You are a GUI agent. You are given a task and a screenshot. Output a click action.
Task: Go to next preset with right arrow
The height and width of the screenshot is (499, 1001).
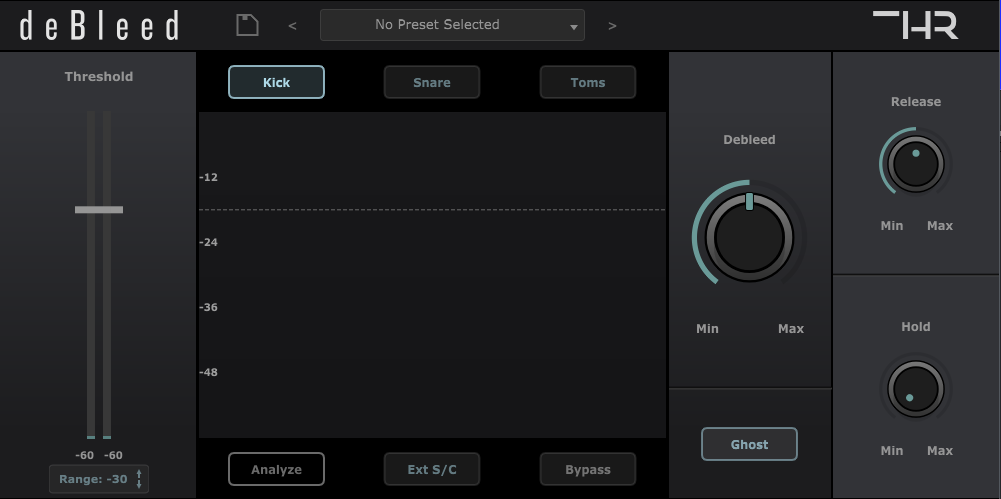612,26
